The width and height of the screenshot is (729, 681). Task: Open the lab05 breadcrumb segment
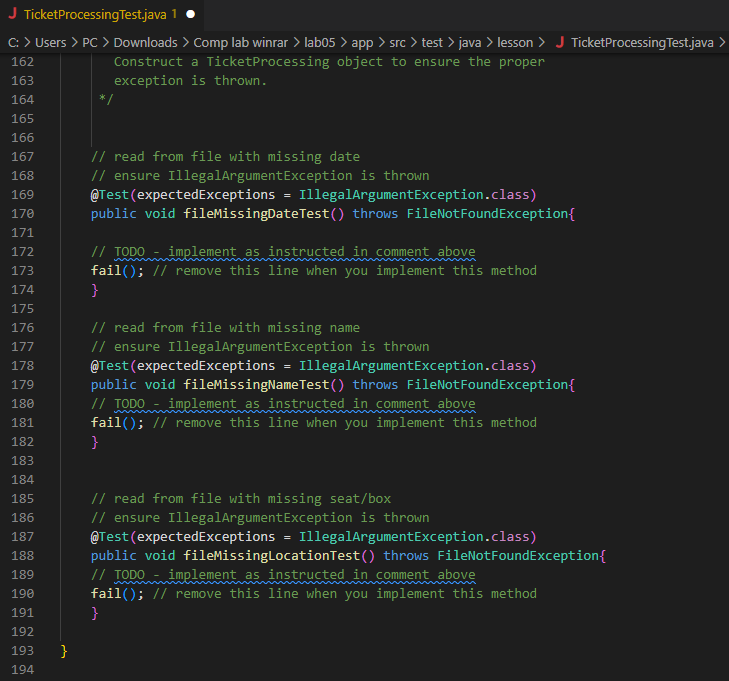(x=320, y=43)
